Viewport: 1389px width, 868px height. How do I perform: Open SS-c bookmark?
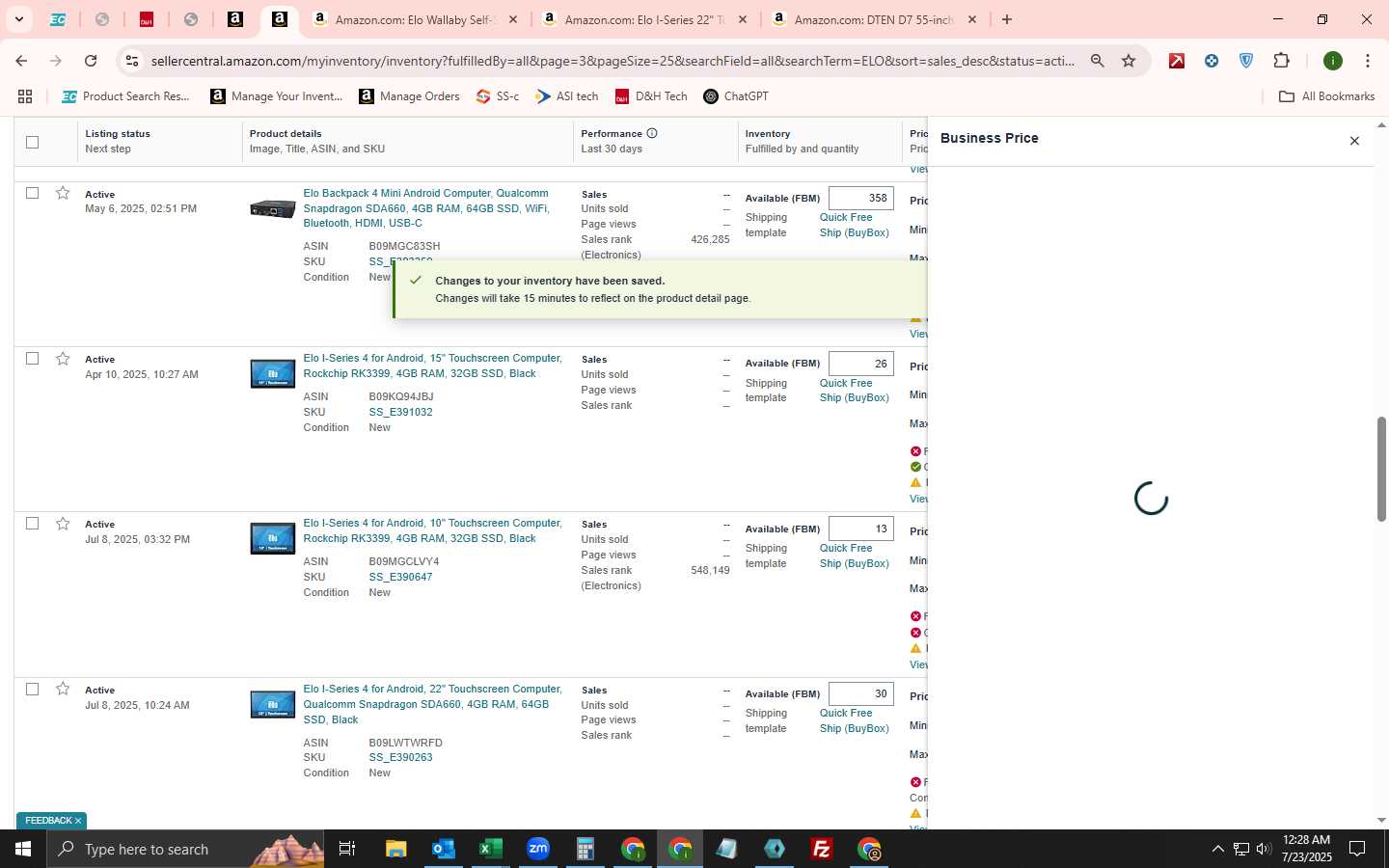498,96
